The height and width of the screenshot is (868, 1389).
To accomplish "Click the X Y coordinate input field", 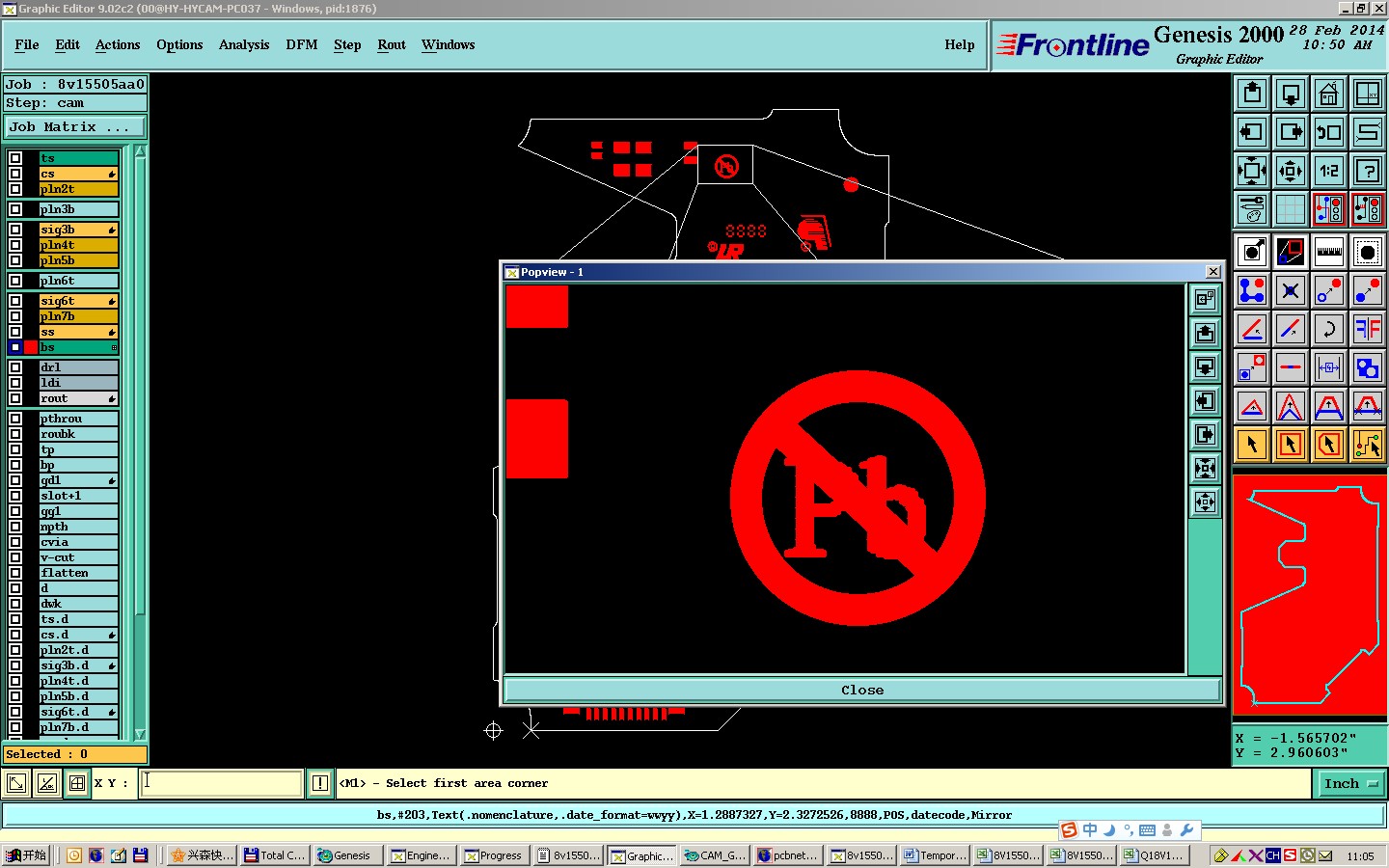I will pos(222,783).
